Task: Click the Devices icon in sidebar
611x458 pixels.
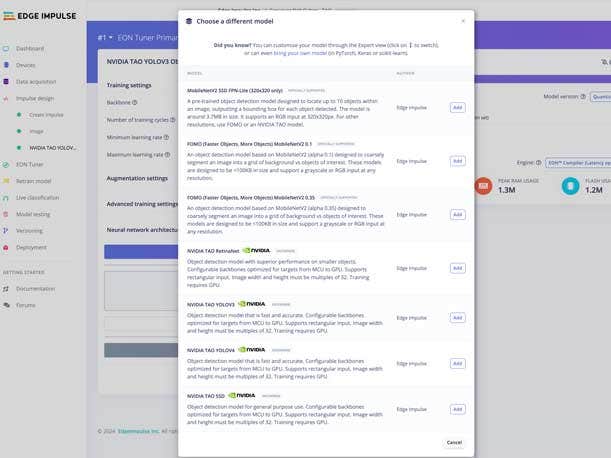Action: coord(7,65)
